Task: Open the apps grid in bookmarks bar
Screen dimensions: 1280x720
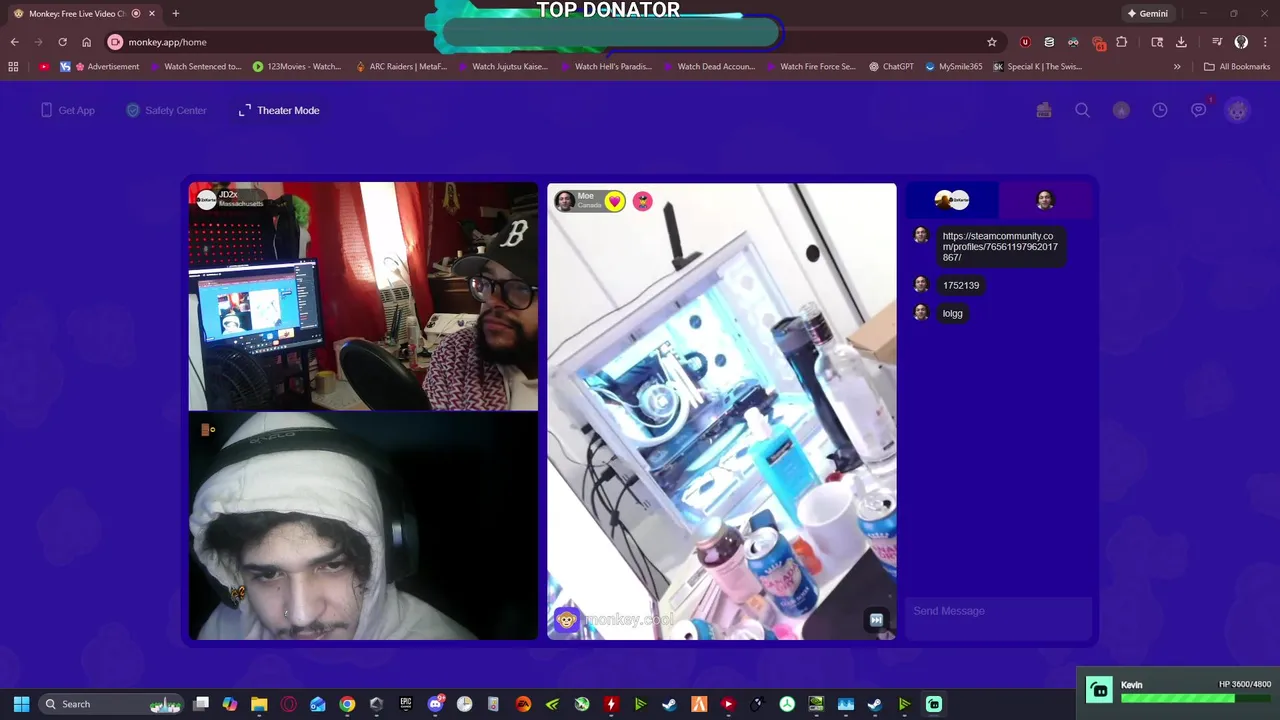Action: (x=13, y=67)
